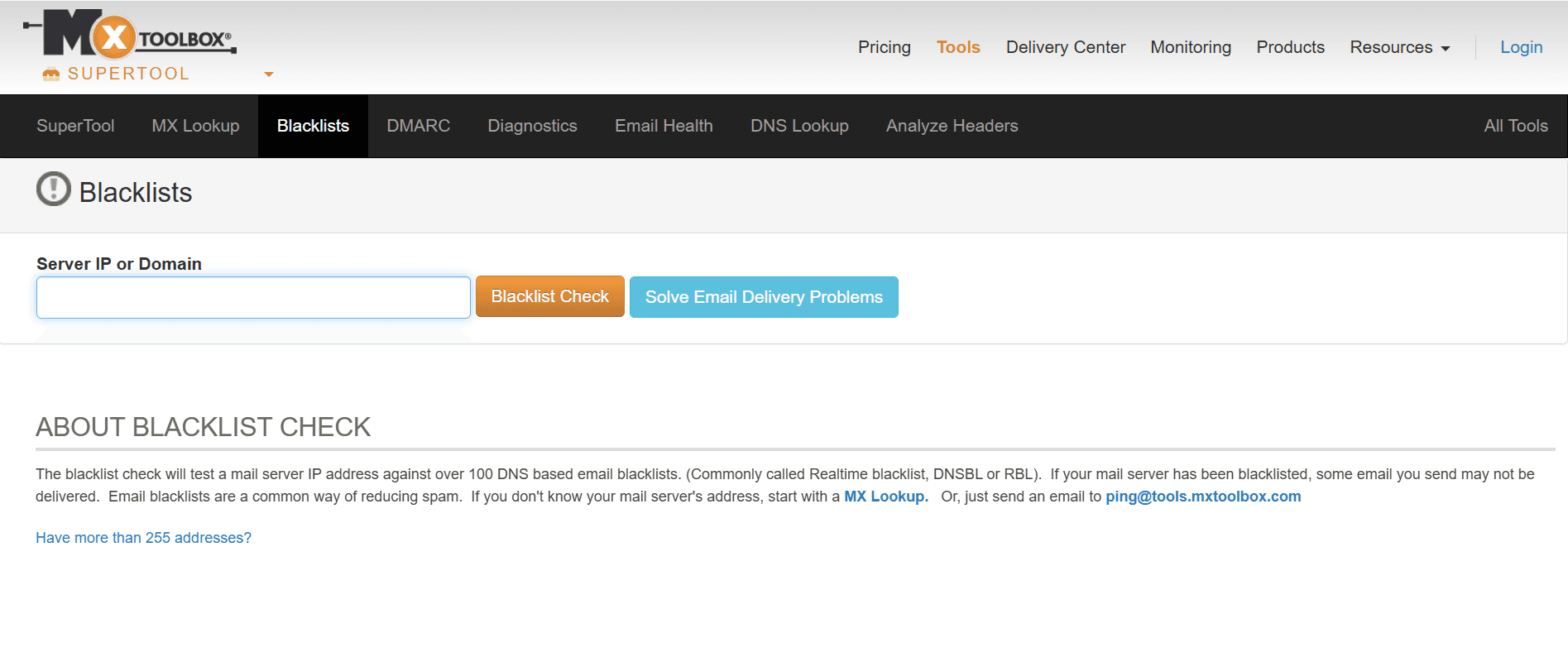Click the 'ABOUT BLACKLIST CHECK' heading
This screenshot has width=1568, height=667.
(203, 427)
